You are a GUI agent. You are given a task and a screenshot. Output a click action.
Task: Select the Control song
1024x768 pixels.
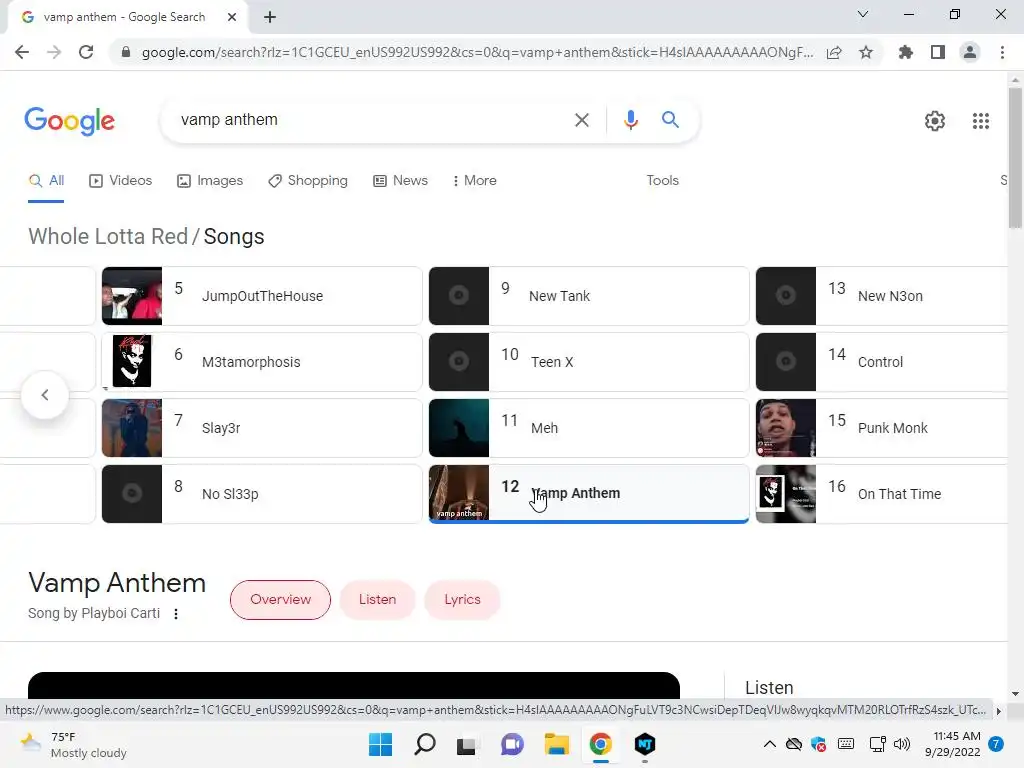(882, 362)
